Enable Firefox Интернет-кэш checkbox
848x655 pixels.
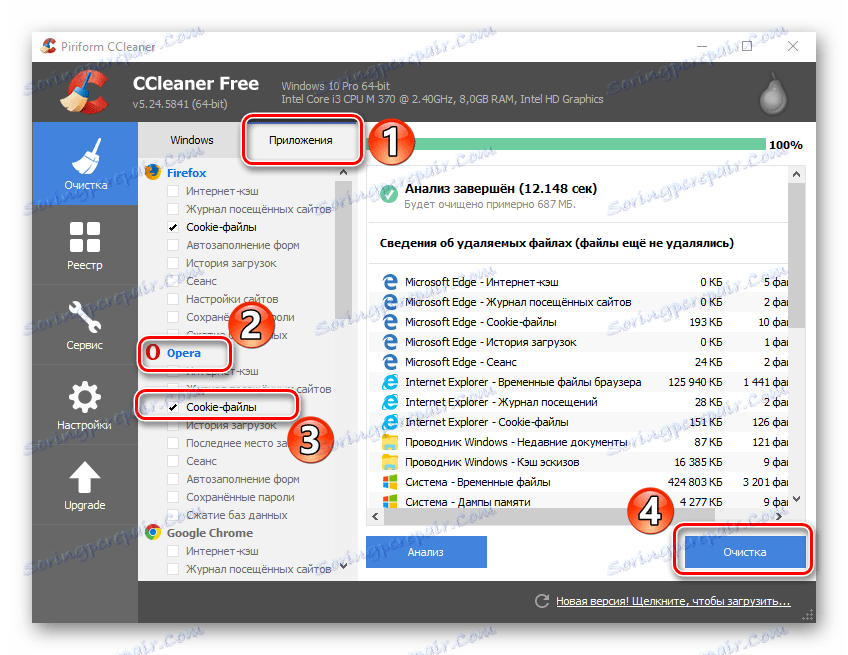pyautogui.click(x=173, y=191)
